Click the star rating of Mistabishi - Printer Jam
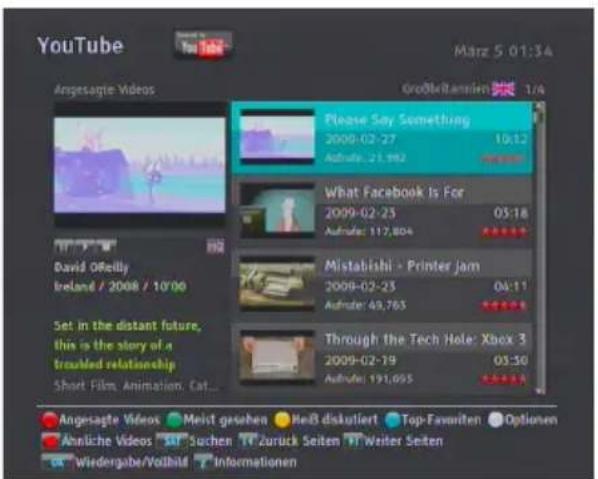 pos(504,305)
